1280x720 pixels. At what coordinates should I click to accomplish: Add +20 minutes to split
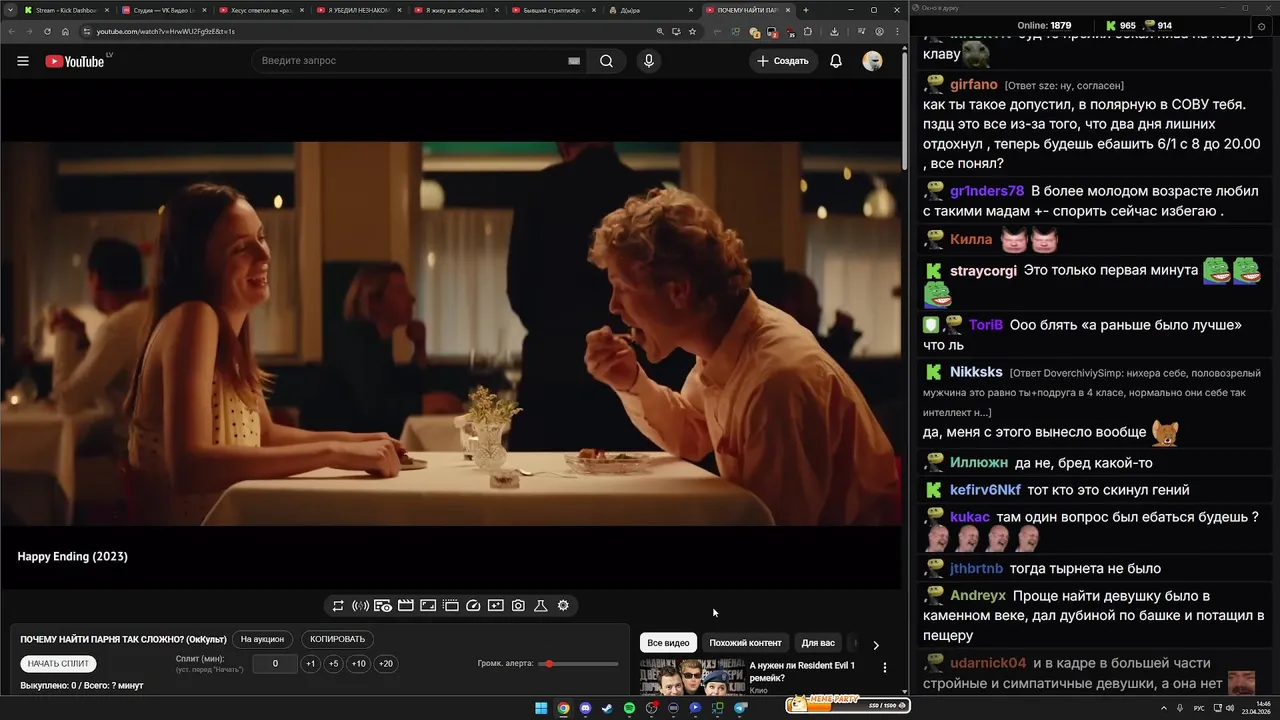coord(385,664)
